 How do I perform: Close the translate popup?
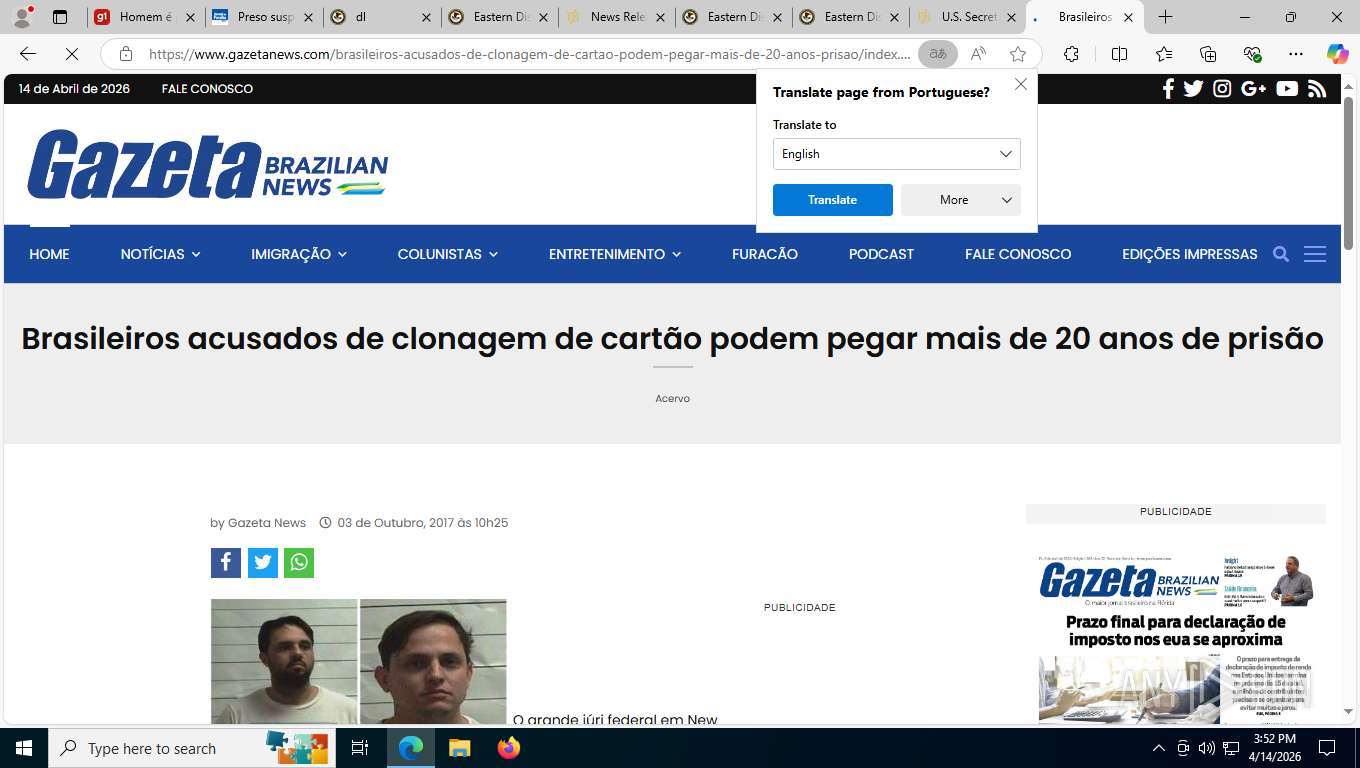pos(1021,84)
